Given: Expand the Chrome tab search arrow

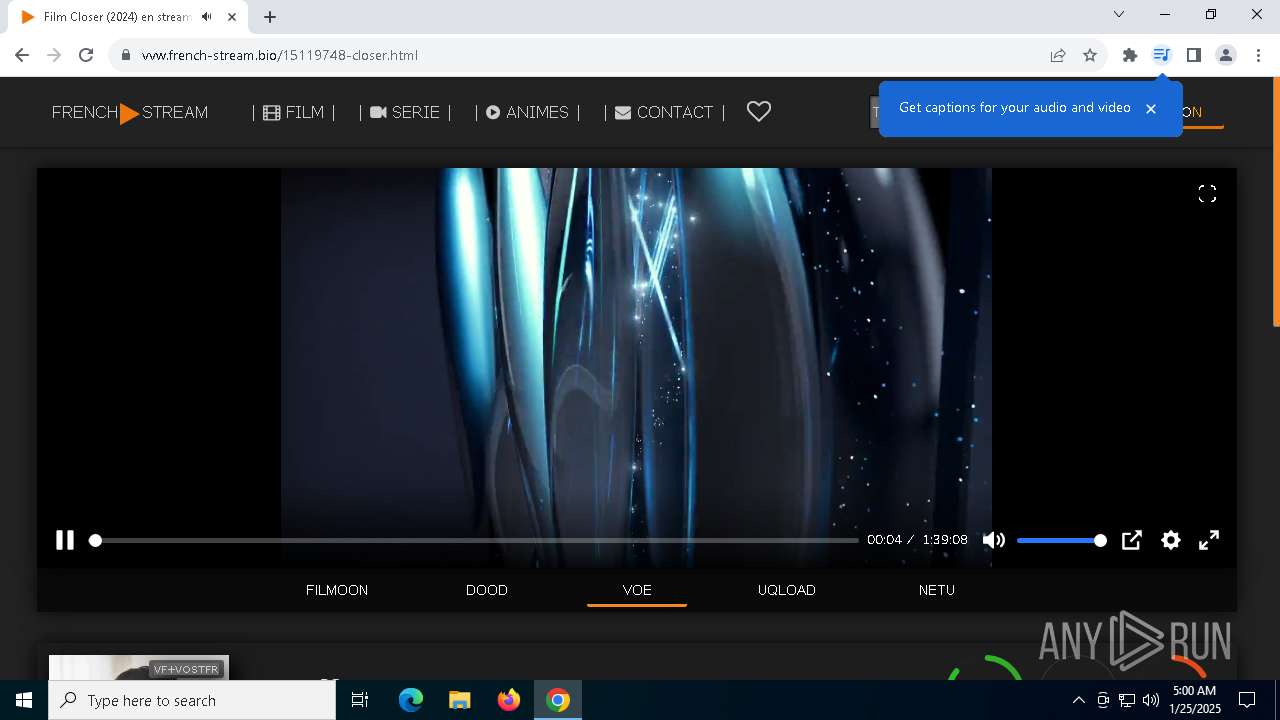Looking at the screenshot, I should click(1119, 14).
